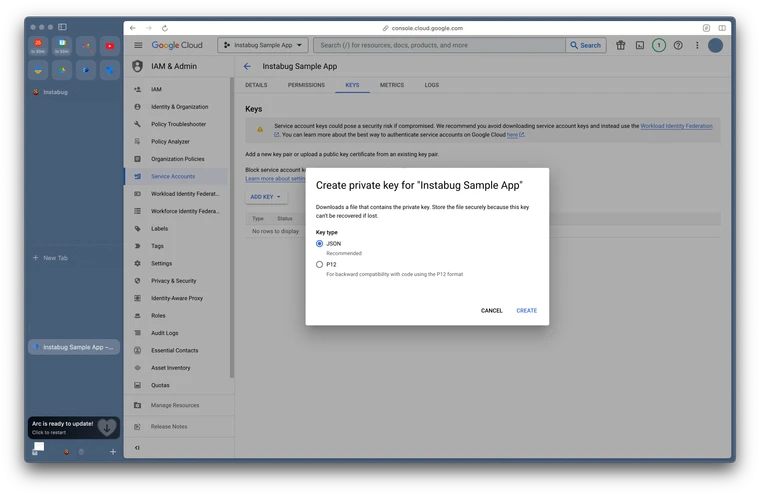
Task: Open the Instabug Sample App project picker
Action: (262, 45)
